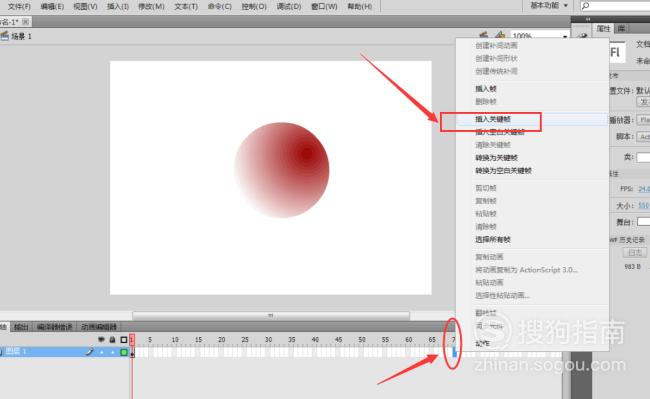The image size is (650, 399).
Task: Select the 图层 1 layer name
Action: (16, 352)
